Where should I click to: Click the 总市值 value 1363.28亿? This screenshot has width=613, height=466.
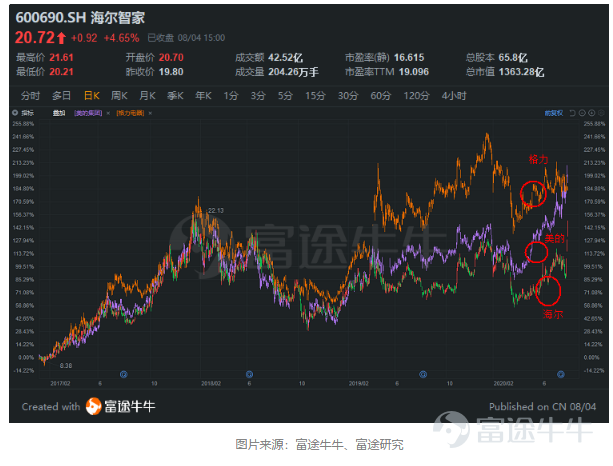pos(521,72)
